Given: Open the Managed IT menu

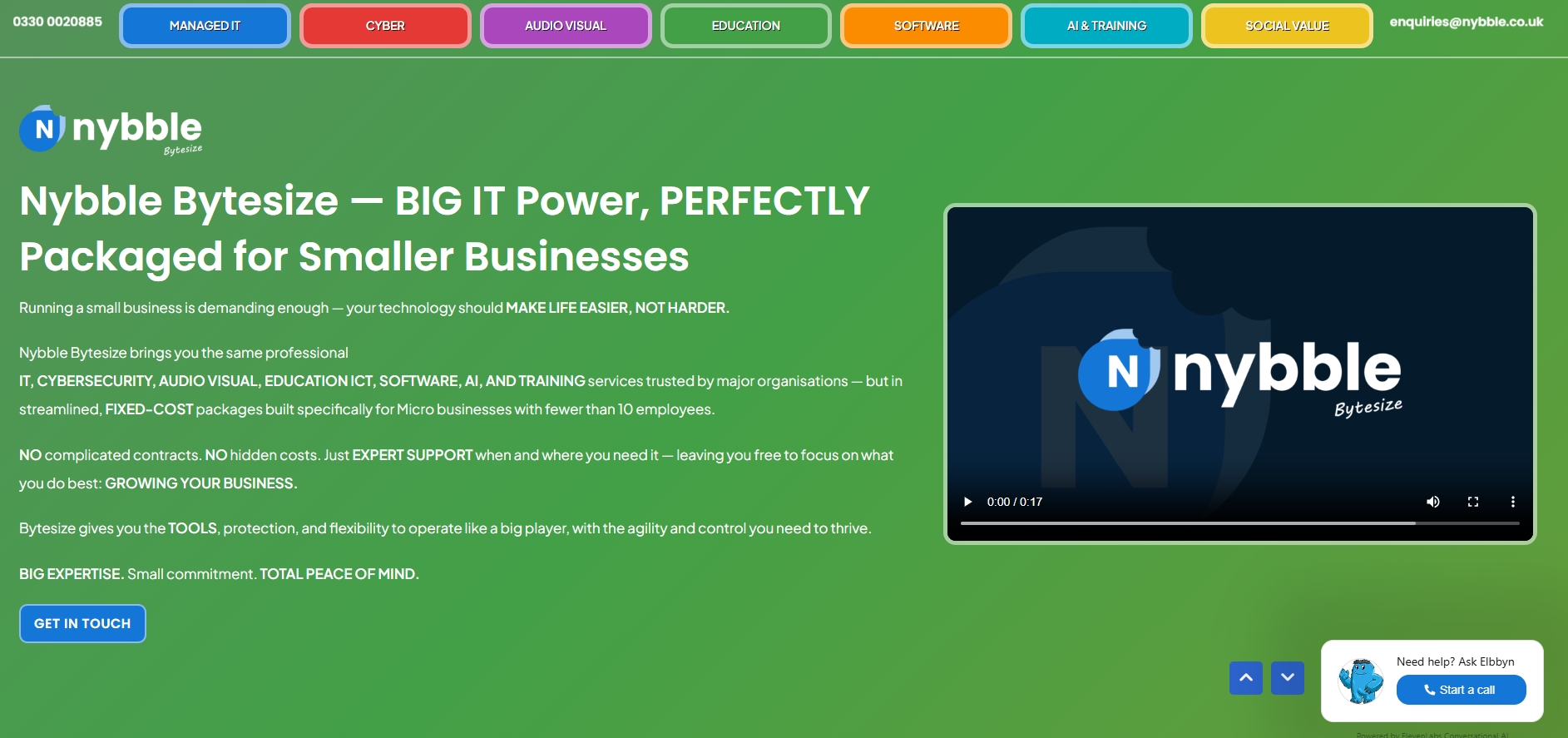Looking at the screenshot, I should [x=205, y=26].
